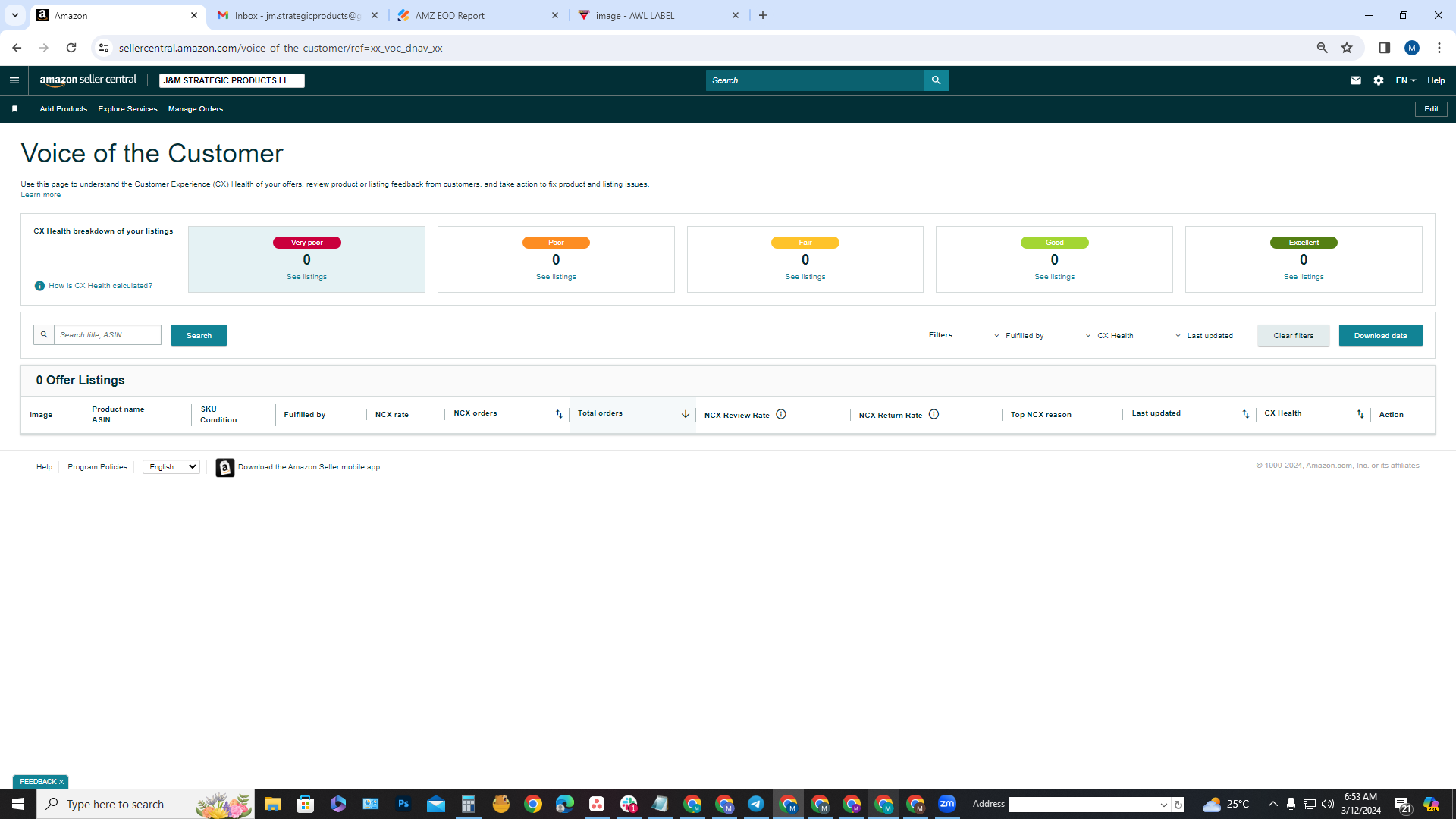Expand the Fulfilled by filter dropdown
The height and width of the screenshot is (819, 1456).
click(1018, 336)
